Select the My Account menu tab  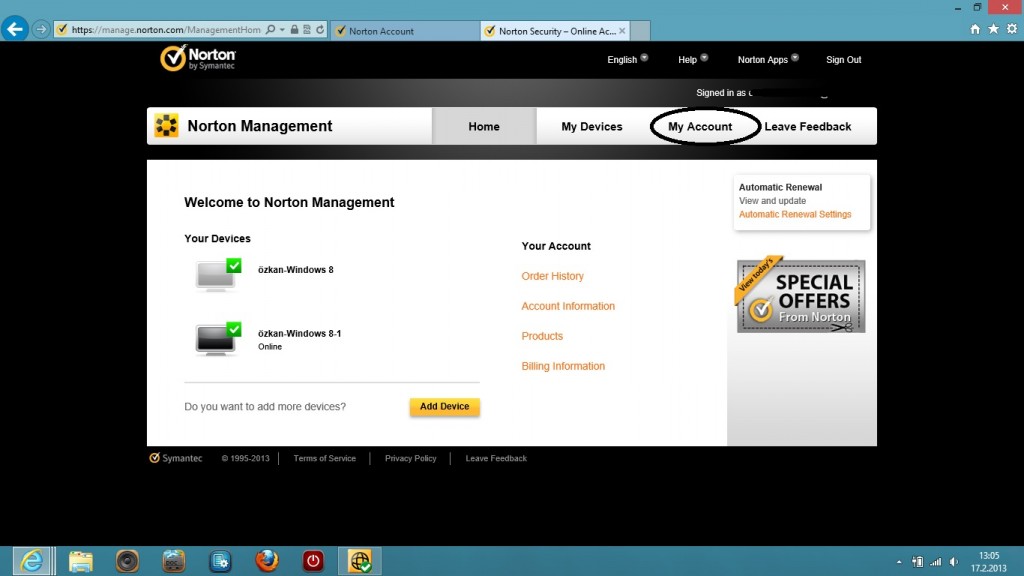pos(700,127)
